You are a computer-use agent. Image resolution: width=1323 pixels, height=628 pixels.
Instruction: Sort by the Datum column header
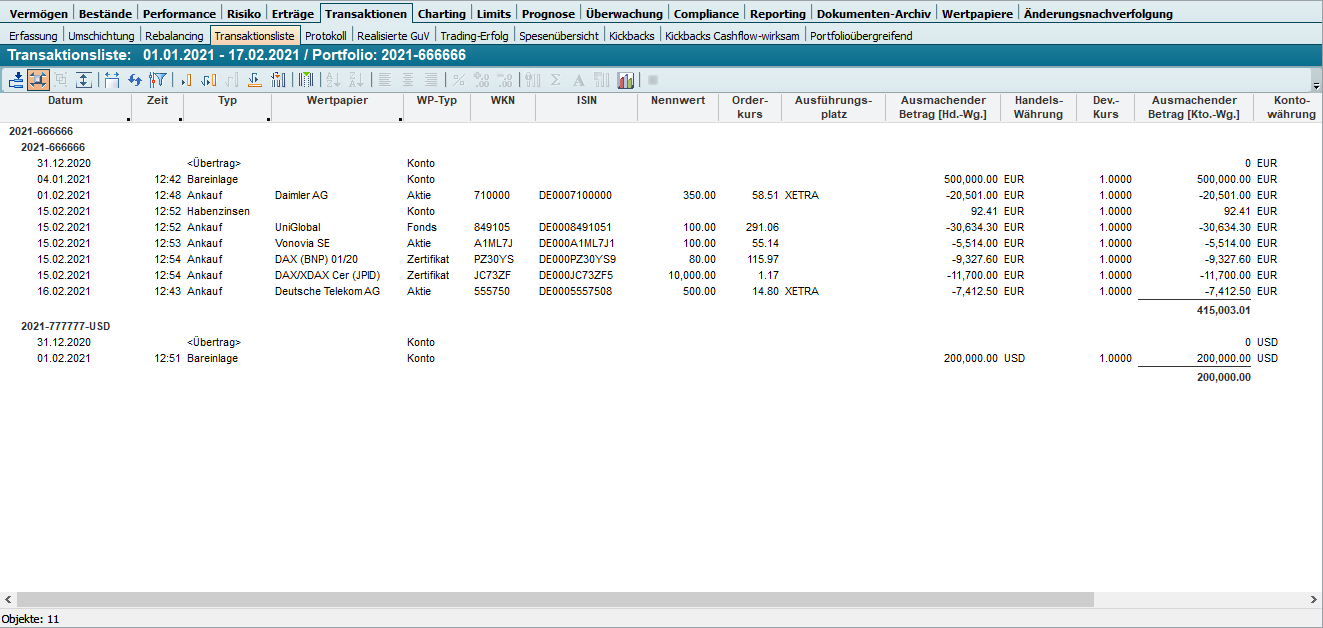(65, 100)
